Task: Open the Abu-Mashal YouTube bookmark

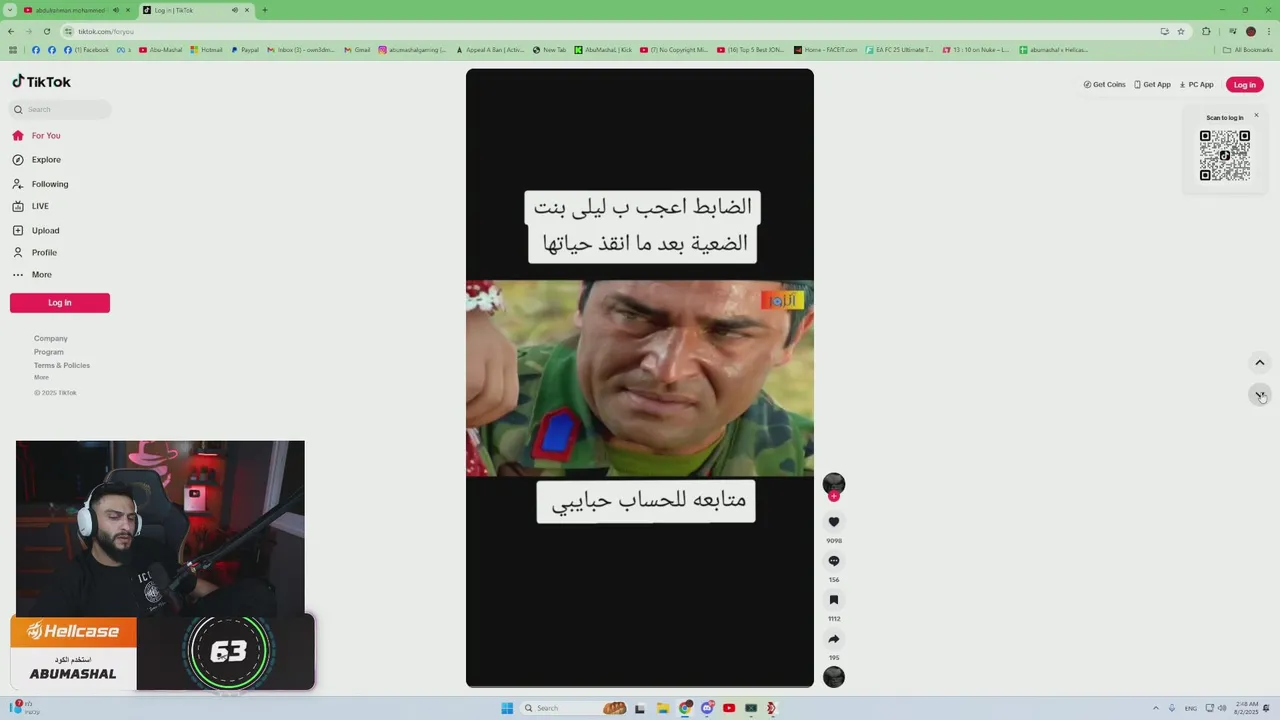Action: click(x=161, y=49)
